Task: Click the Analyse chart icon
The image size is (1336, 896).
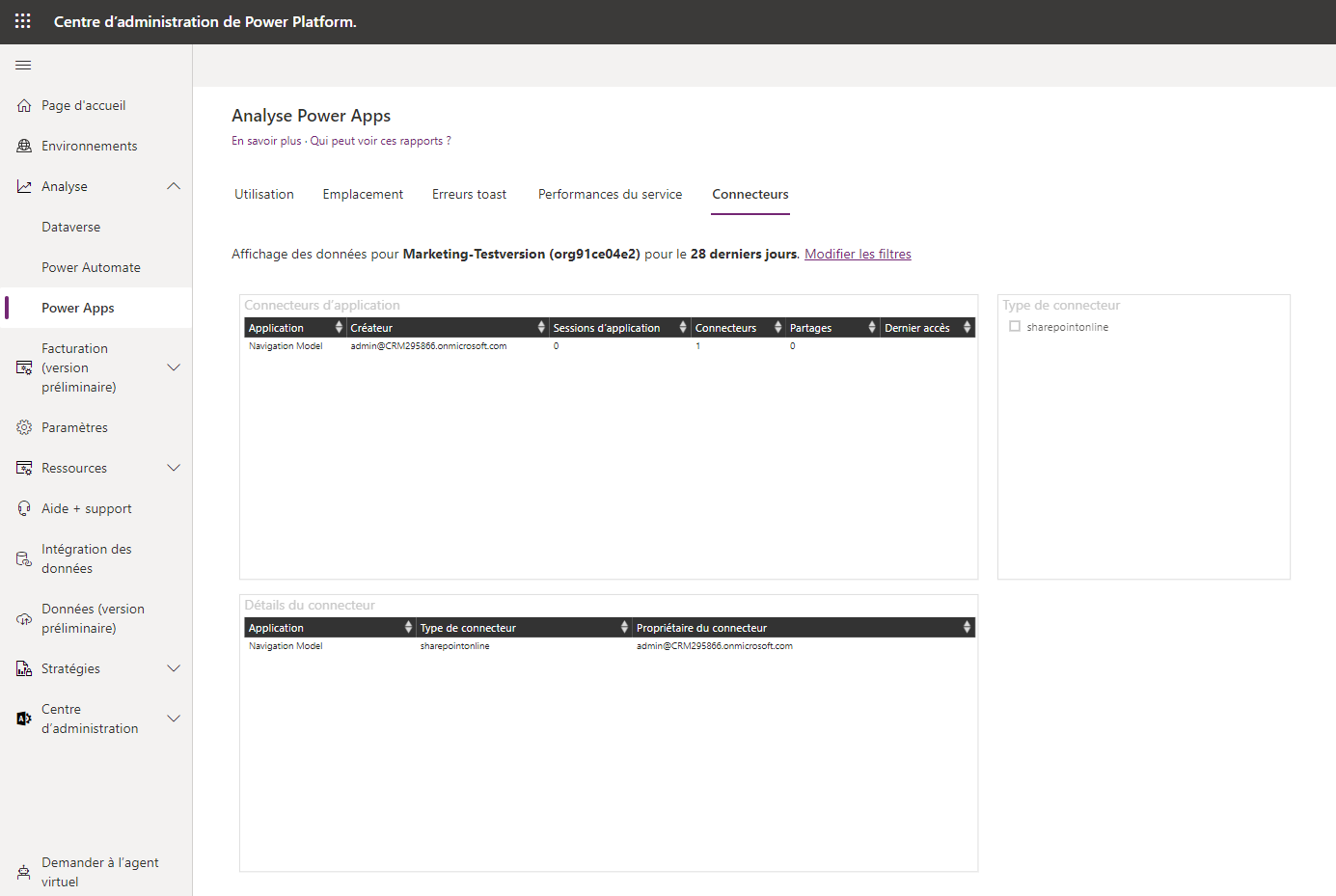Action: point(24,187)
